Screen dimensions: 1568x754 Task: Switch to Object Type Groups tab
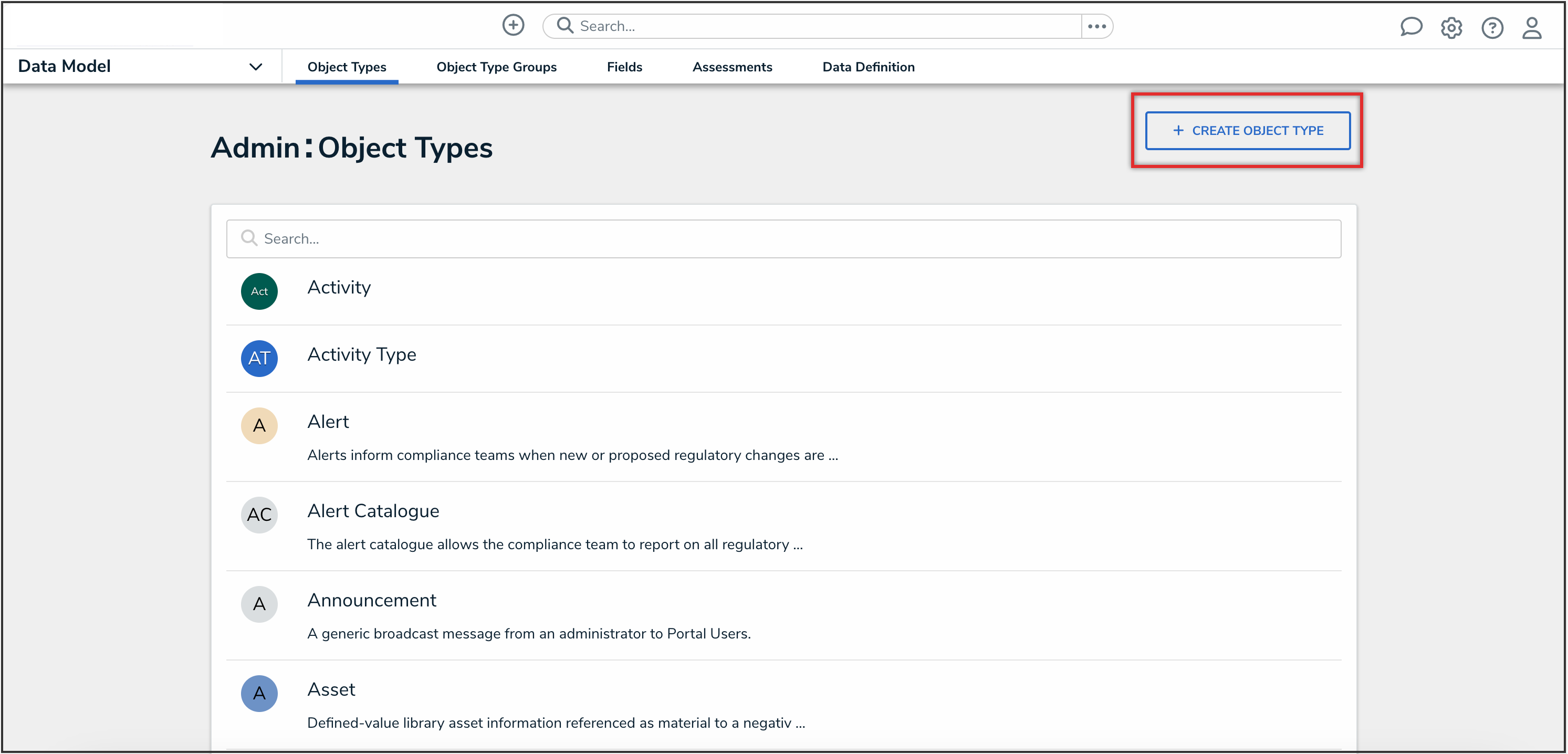[496, 67]
